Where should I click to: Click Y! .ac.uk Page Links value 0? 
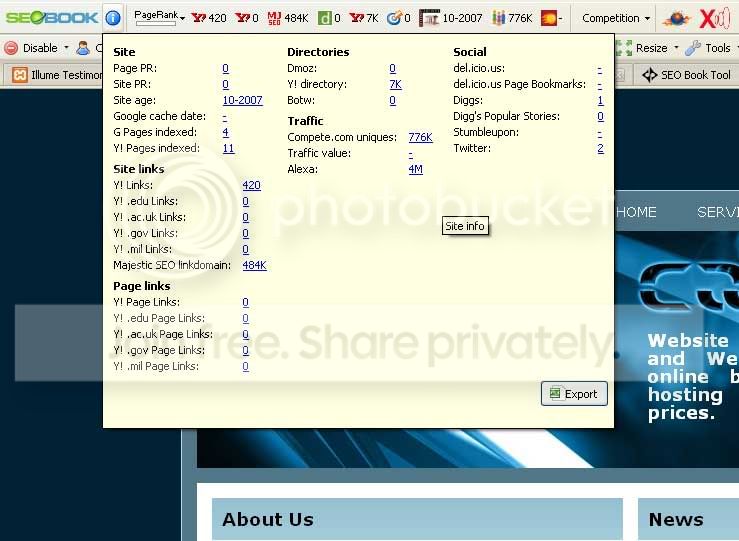[246, 334]
